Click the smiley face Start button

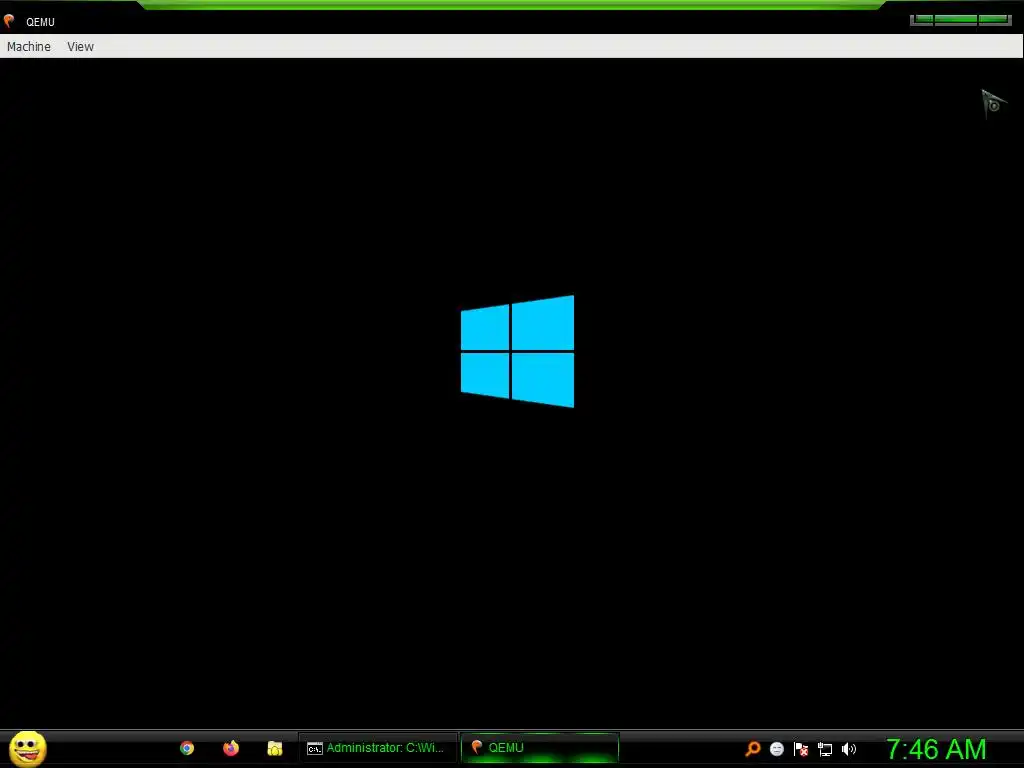click(27, 748)
